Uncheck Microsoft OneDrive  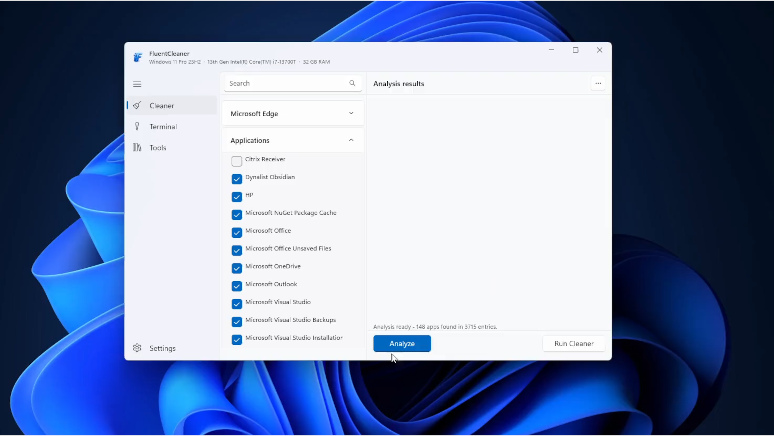(x=236, y=268)
